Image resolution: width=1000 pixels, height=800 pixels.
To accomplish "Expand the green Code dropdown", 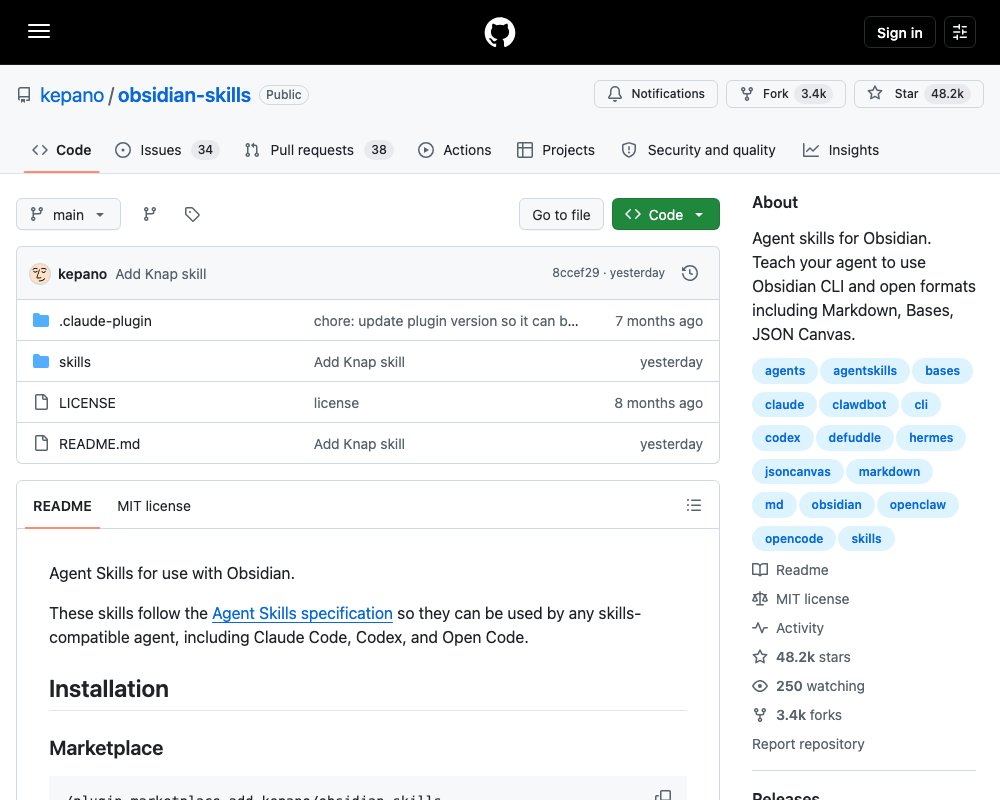I will click(666, 214).
